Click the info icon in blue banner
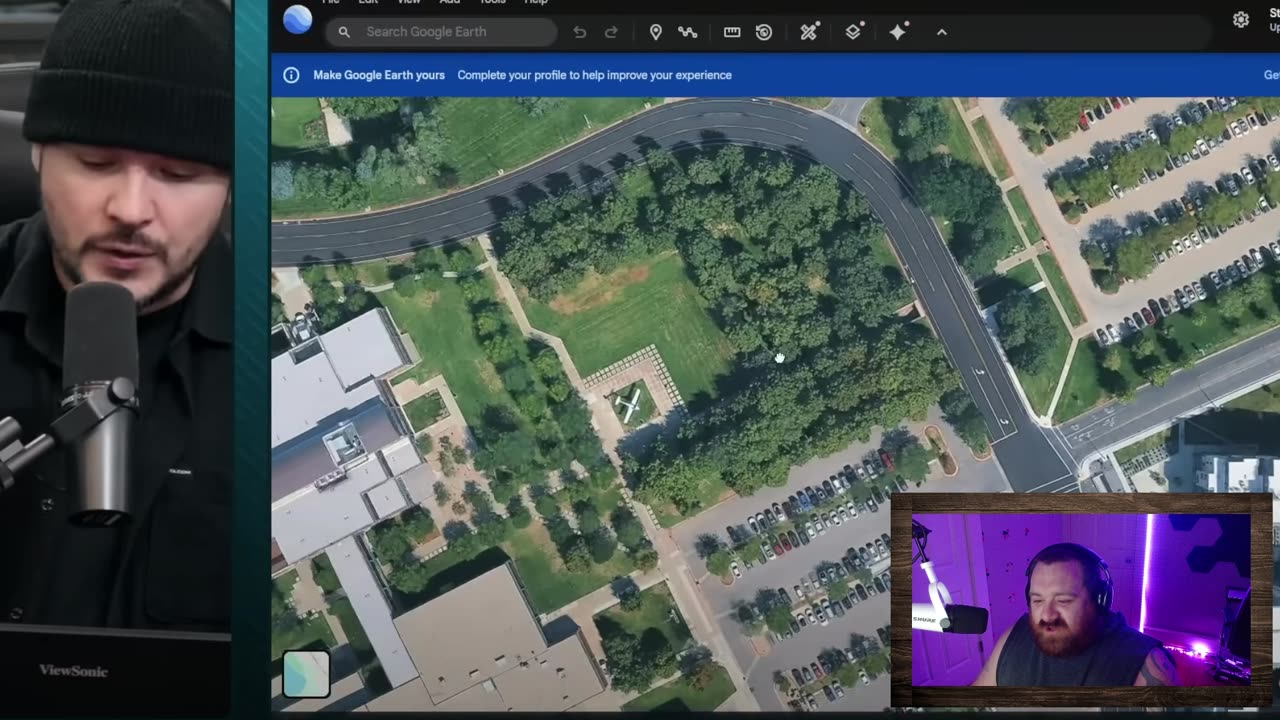1280x720 pixels. pos(291,75)
